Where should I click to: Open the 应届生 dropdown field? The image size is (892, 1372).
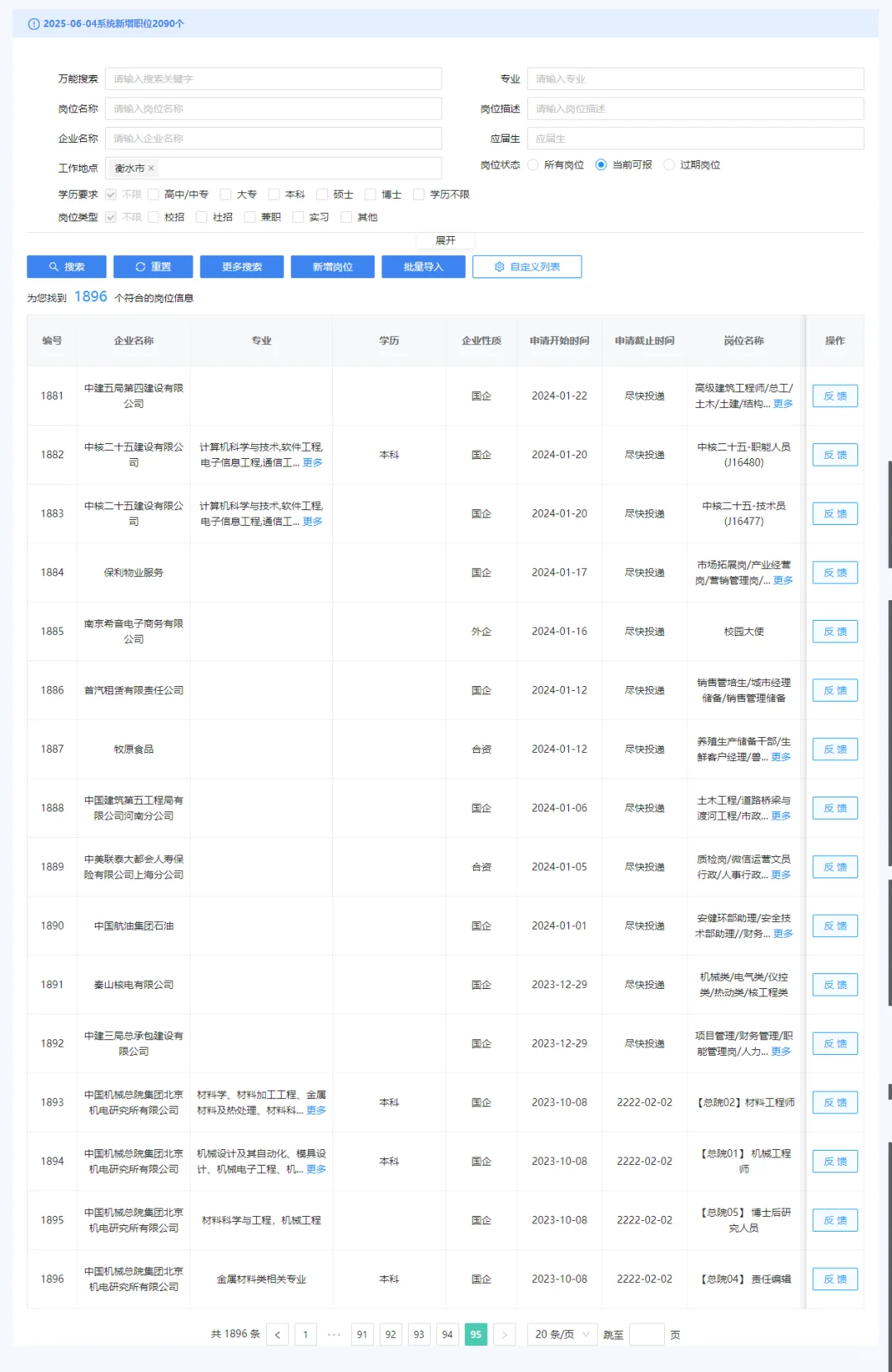coord(695,138)
